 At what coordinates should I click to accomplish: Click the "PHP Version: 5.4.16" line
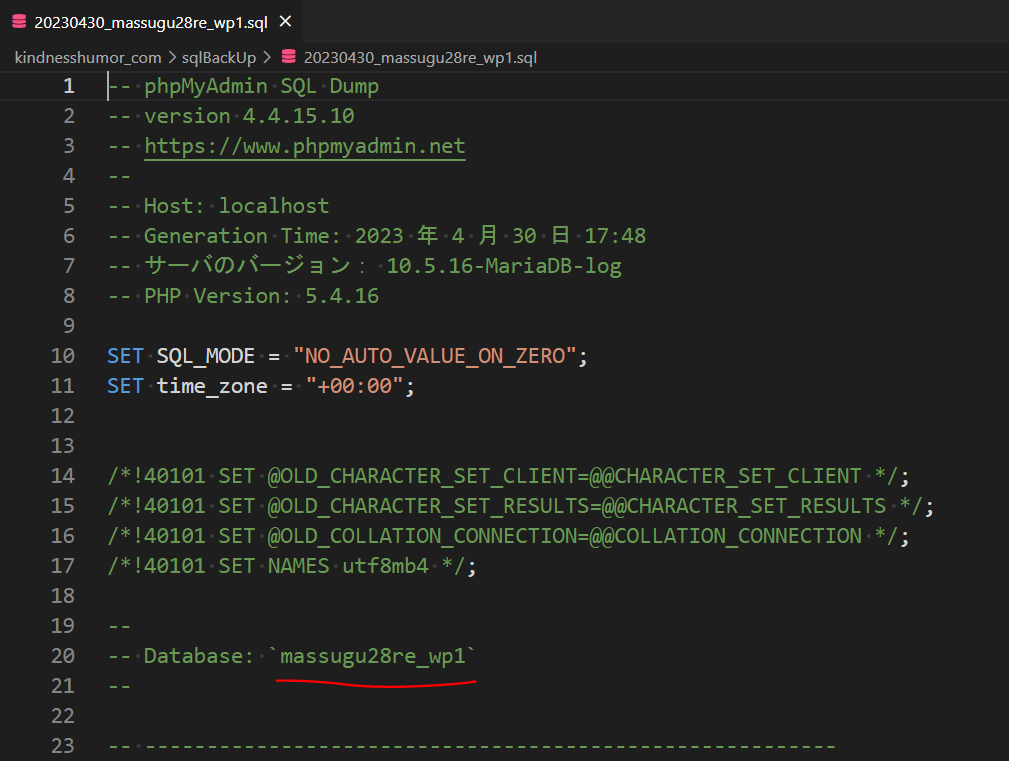tap(243, 296)
